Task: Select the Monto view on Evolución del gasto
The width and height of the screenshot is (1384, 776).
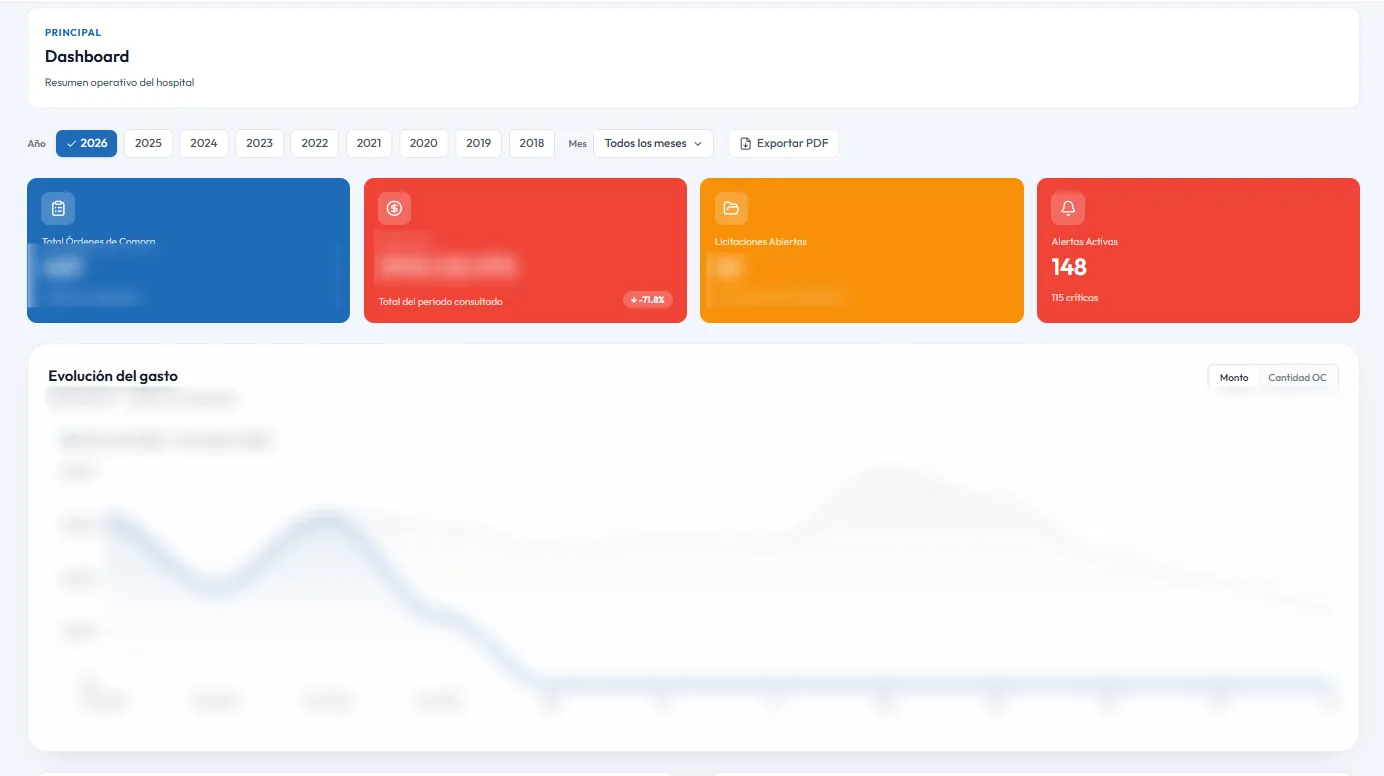Action: point(1233,377)
